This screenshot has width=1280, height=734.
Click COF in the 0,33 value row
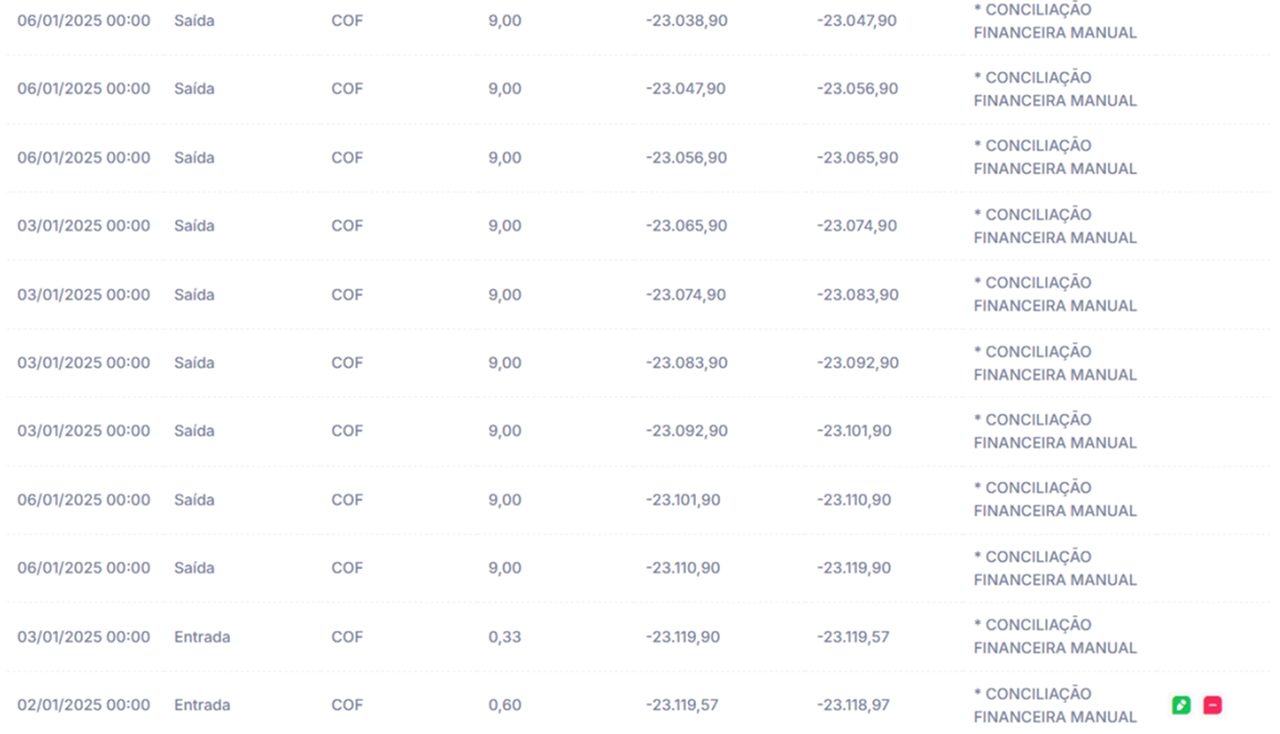347,637
